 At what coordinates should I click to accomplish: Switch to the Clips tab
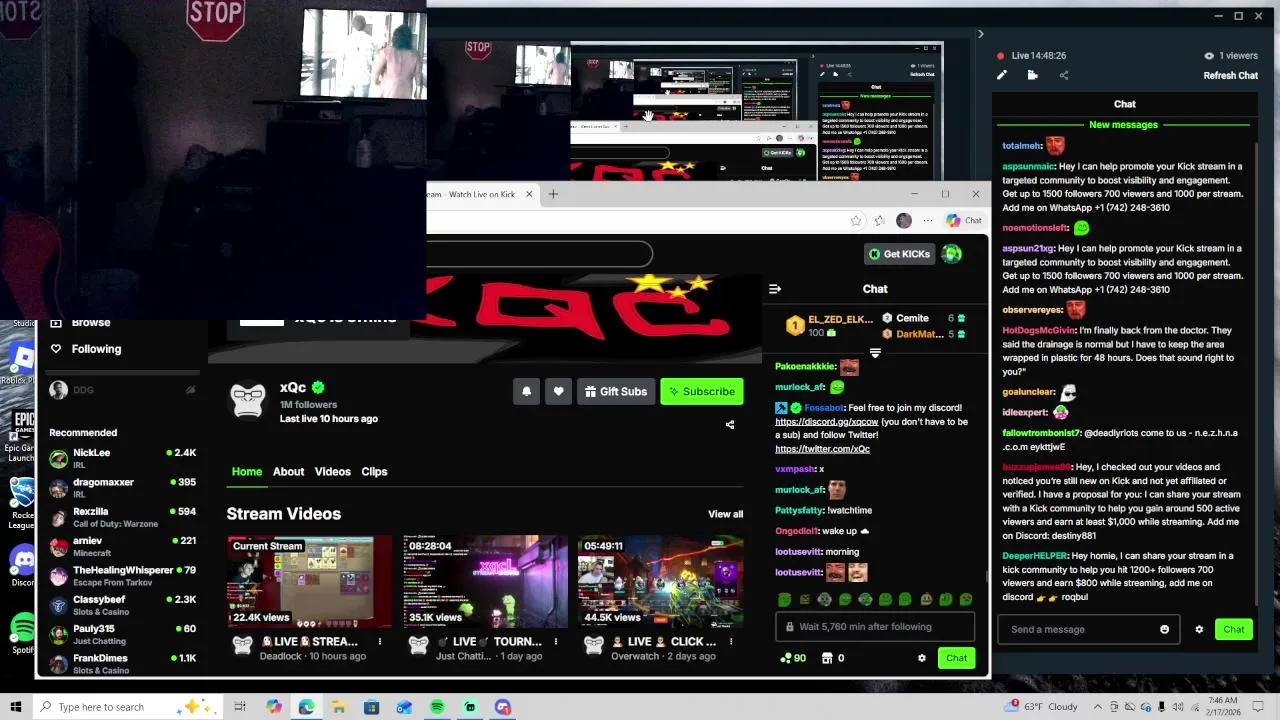pyautogui.click(x=374, y=472)
